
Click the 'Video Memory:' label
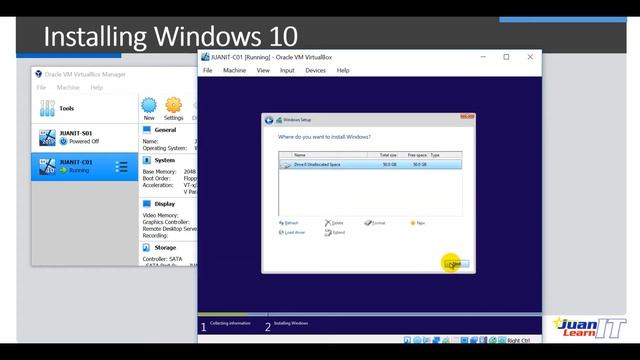160,215
